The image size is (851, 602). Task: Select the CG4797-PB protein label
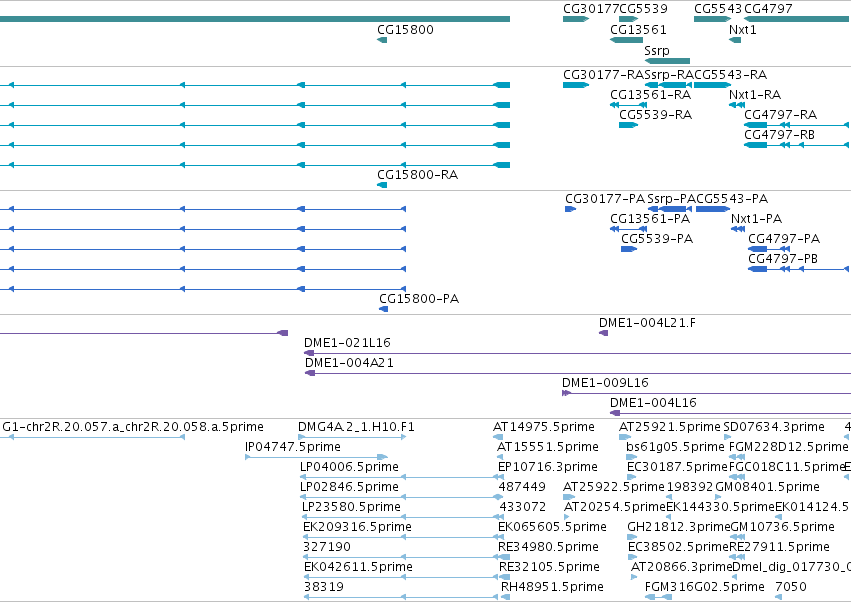783,259
